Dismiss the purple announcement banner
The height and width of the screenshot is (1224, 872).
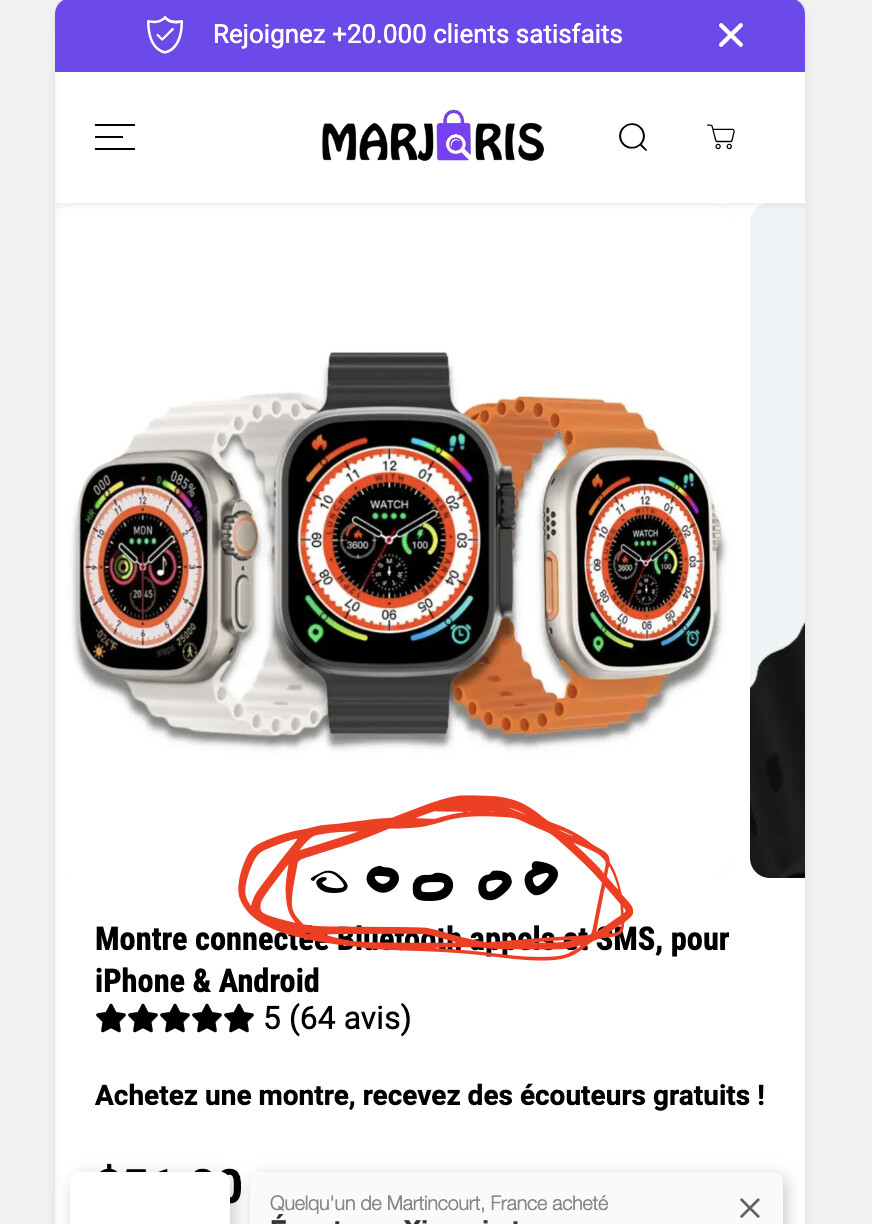731,35
